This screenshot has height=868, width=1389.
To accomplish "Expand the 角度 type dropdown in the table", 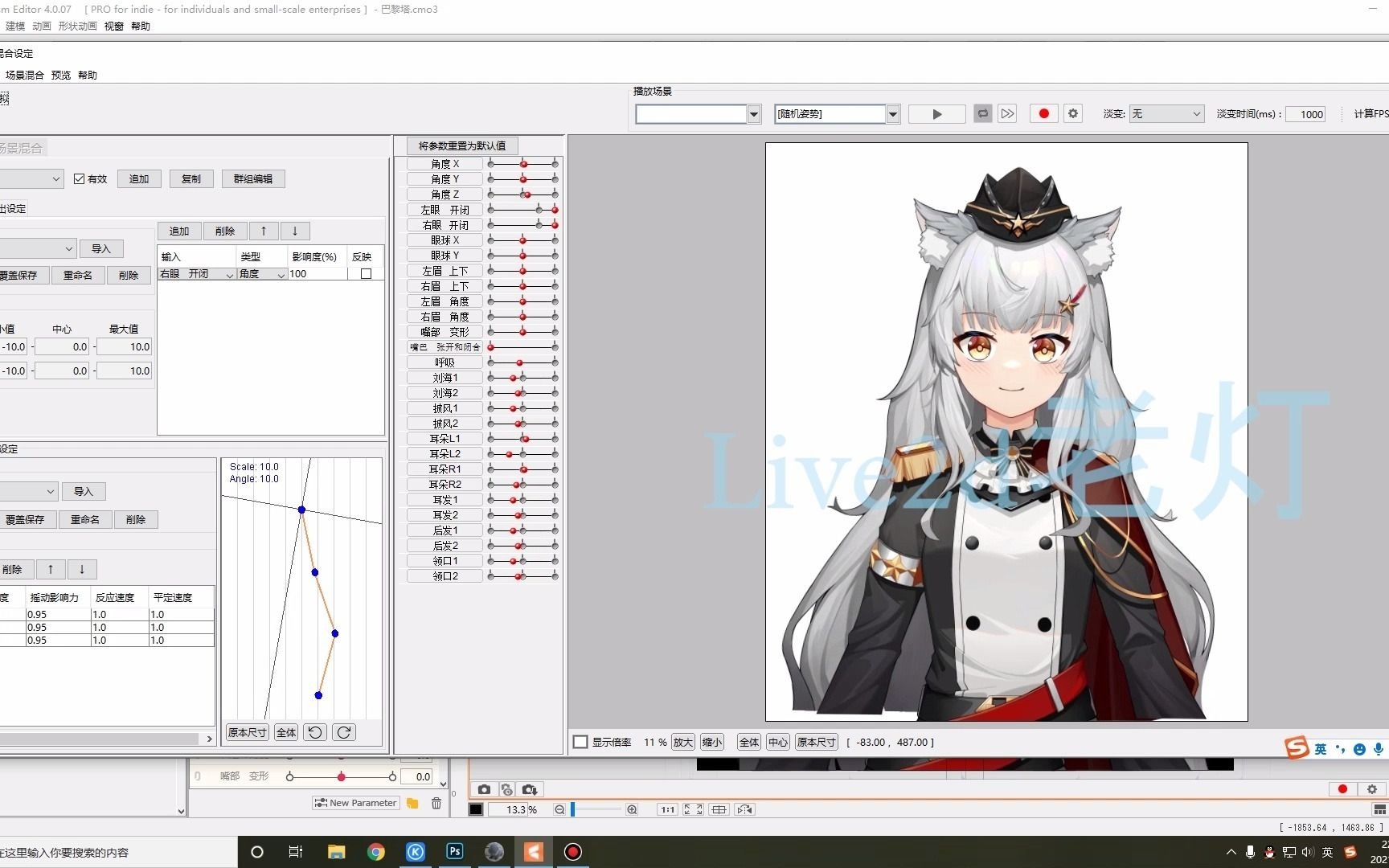I will 280,274.
